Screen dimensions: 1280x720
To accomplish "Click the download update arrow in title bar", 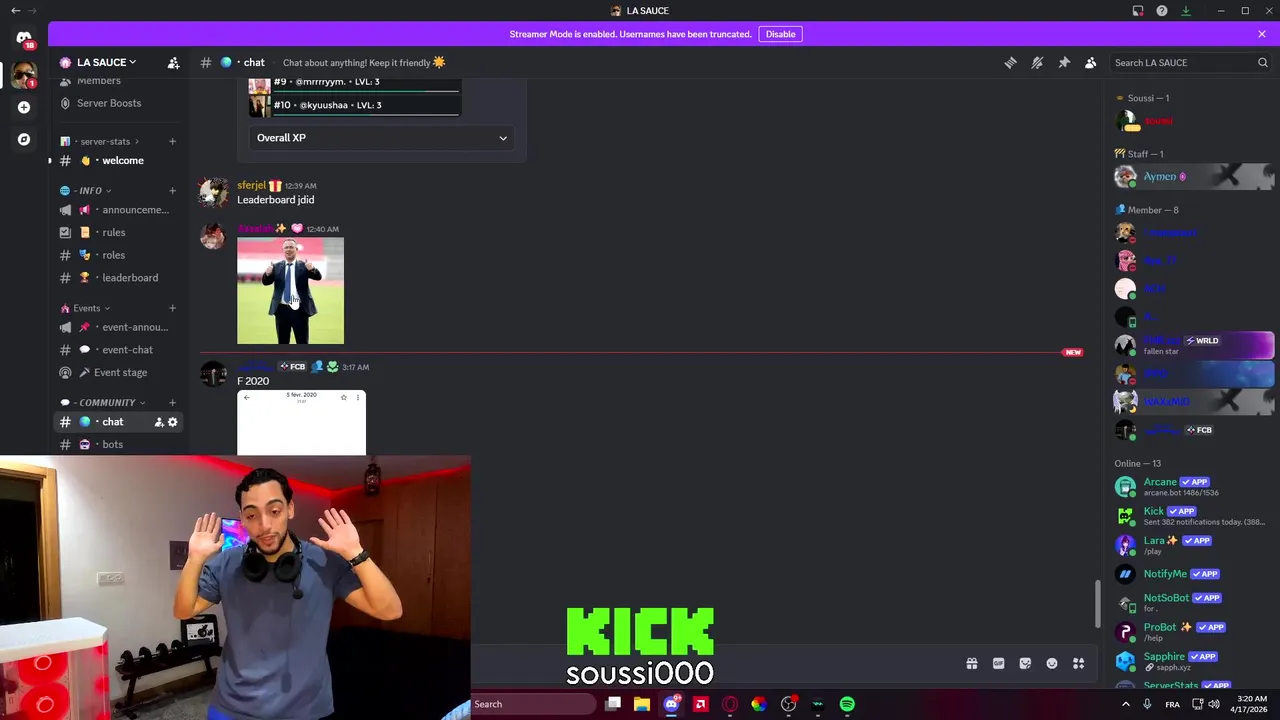I will (1186, 10).
